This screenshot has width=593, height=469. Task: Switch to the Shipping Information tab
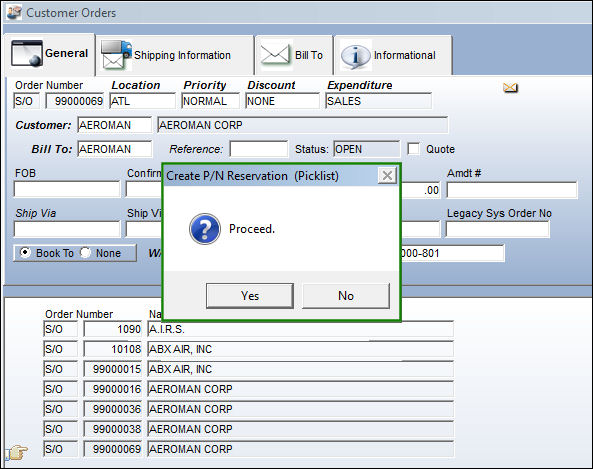pos(175,55)
